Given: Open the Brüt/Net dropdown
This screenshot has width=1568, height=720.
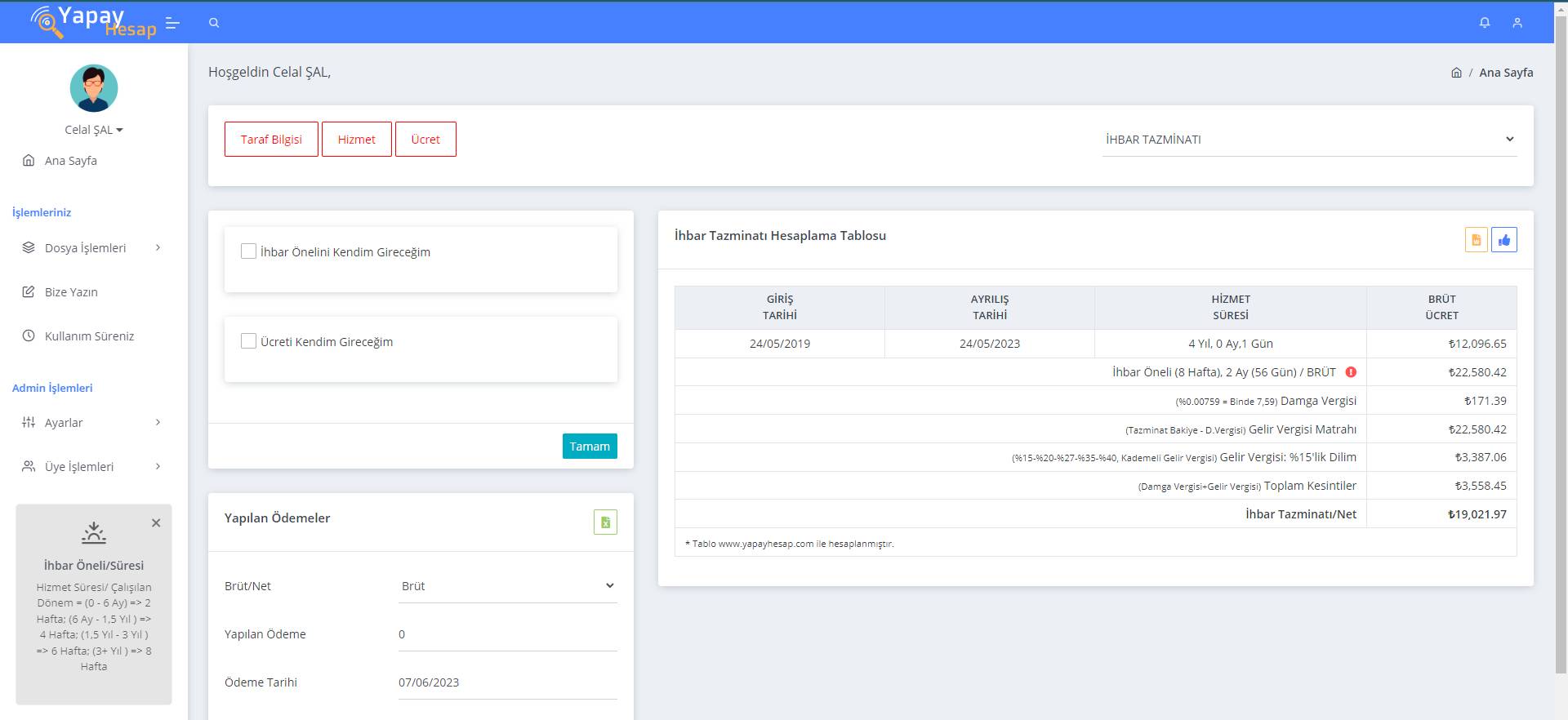Looking at the screenshot, I should pos(507,586).
